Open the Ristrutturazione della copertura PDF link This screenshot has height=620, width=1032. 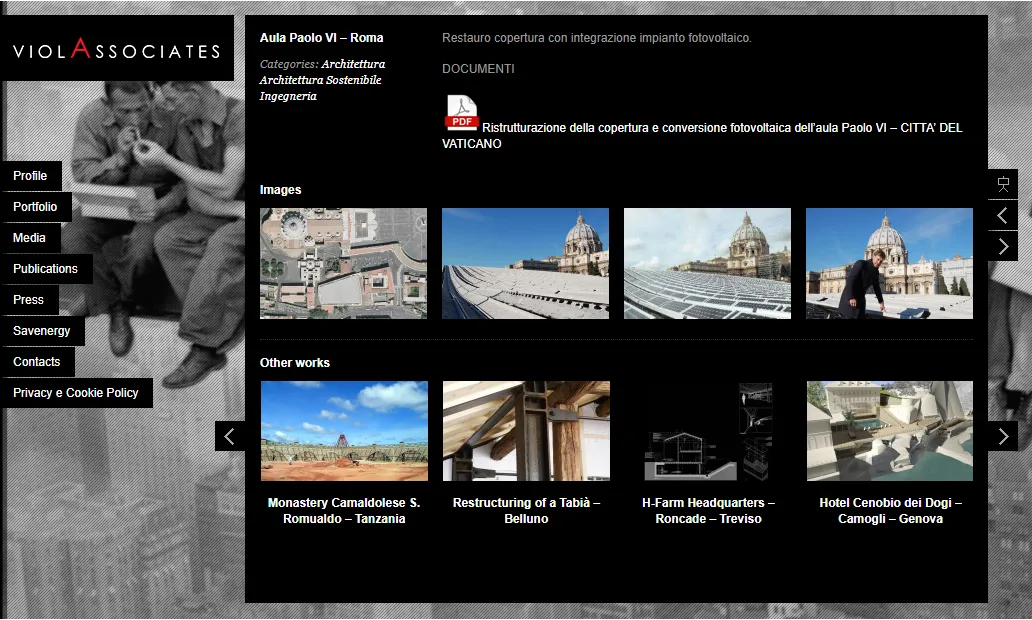(721, 128)
